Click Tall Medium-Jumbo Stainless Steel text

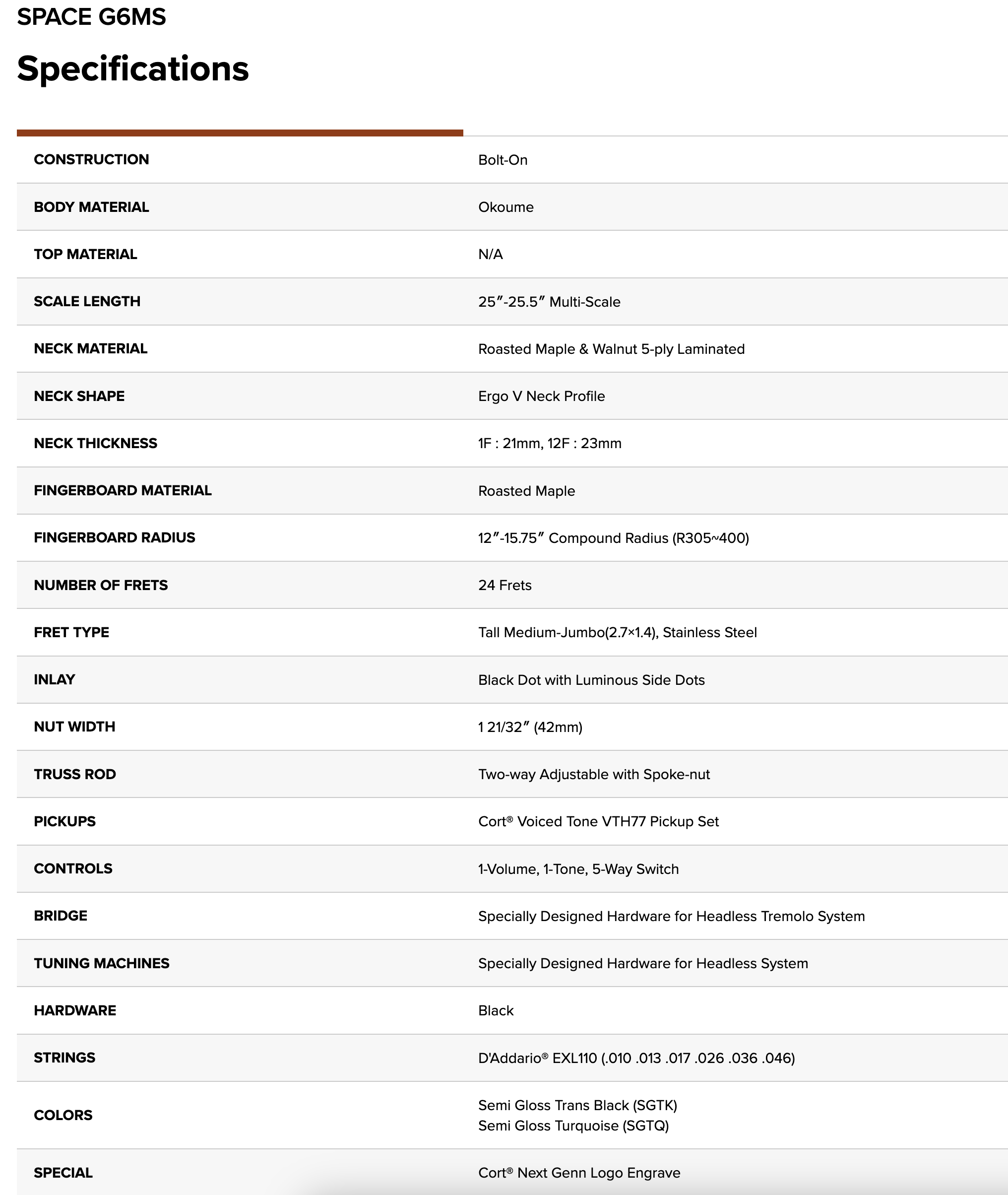pyautogui.click(x=618, y=633)
